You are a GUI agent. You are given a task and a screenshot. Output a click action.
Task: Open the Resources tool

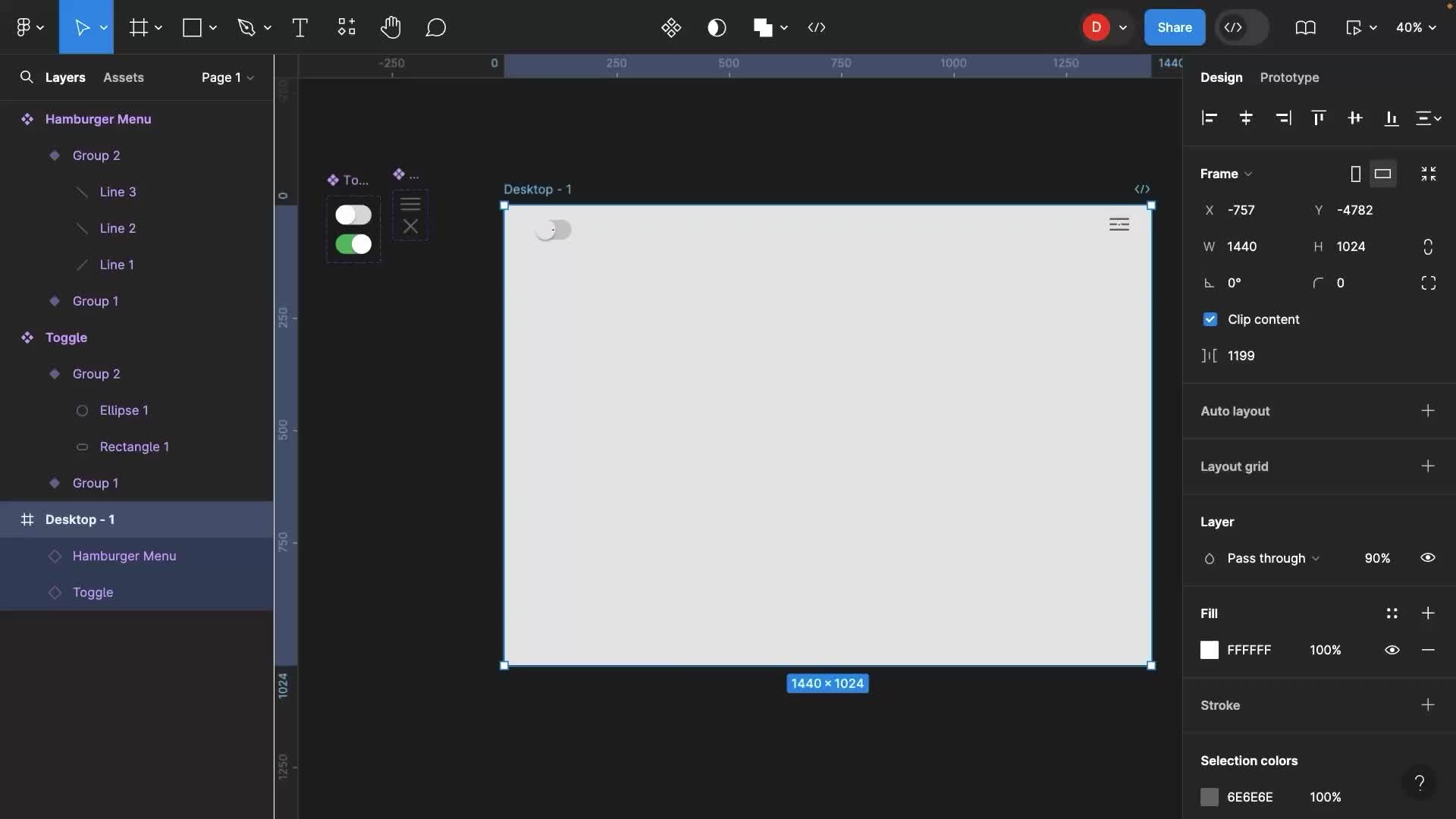click(x=347, y=27)
